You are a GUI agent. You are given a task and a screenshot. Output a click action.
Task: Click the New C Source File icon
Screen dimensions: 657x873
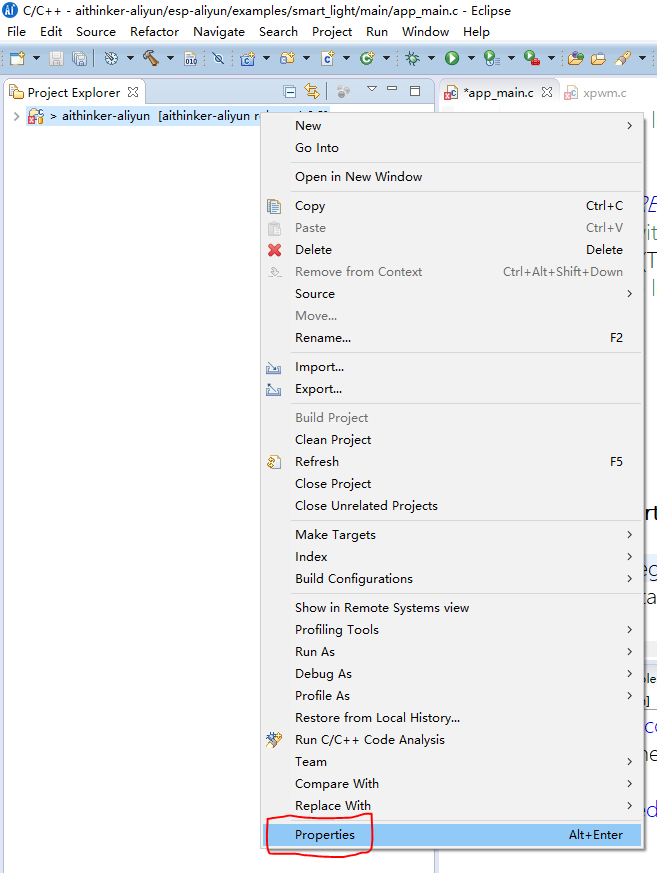[x=328, y=58]
